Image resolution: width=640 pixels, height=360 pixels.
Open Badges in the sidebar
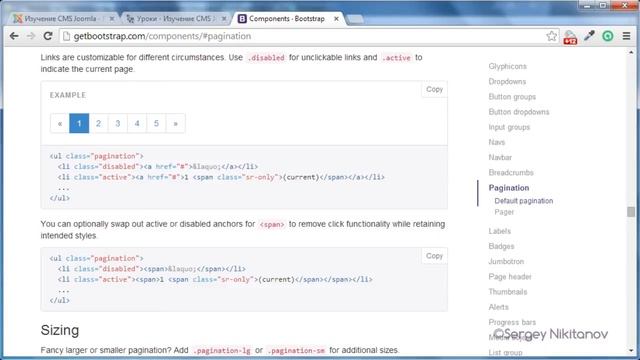tap(501, 246)
